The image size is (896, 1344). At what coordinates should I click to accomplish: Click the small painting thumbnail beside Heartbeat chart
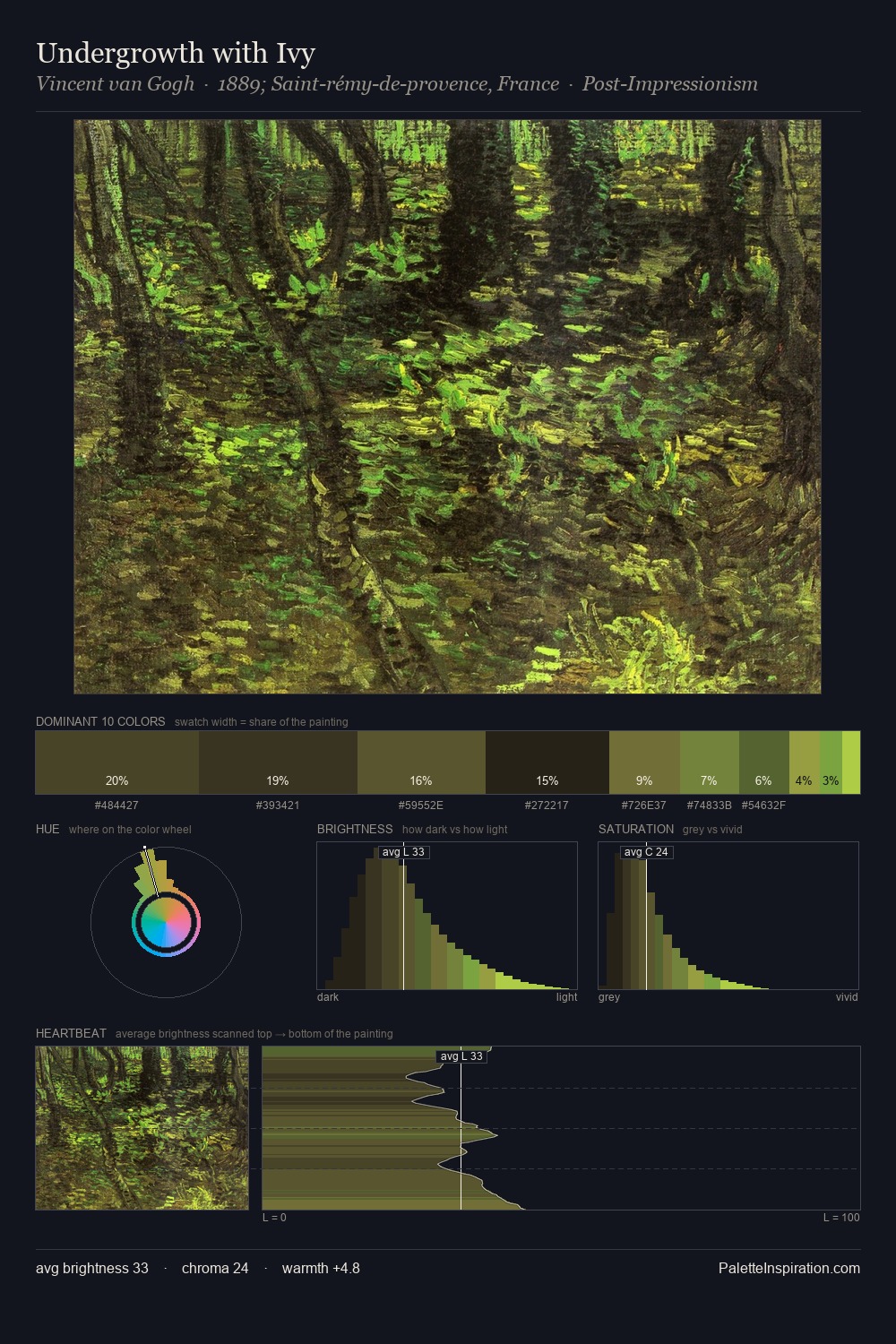click(x=142, y=1128)
